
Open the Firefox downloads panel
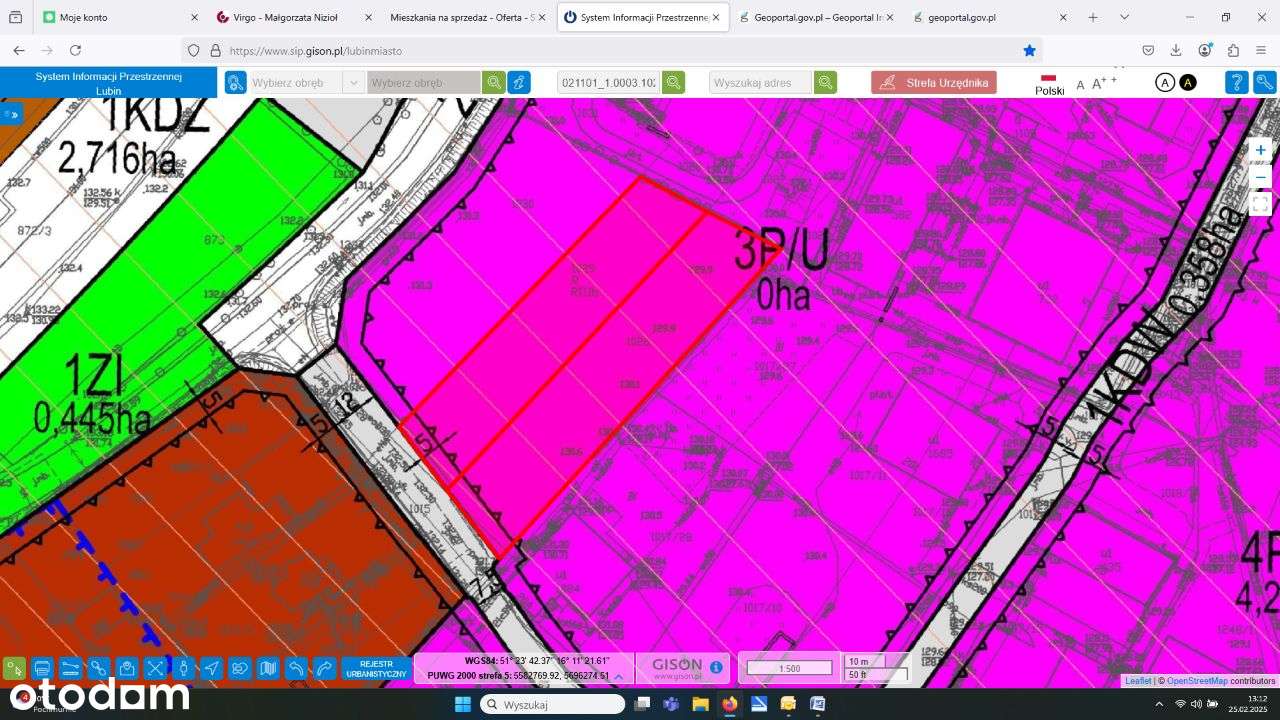click(1176, 50)
